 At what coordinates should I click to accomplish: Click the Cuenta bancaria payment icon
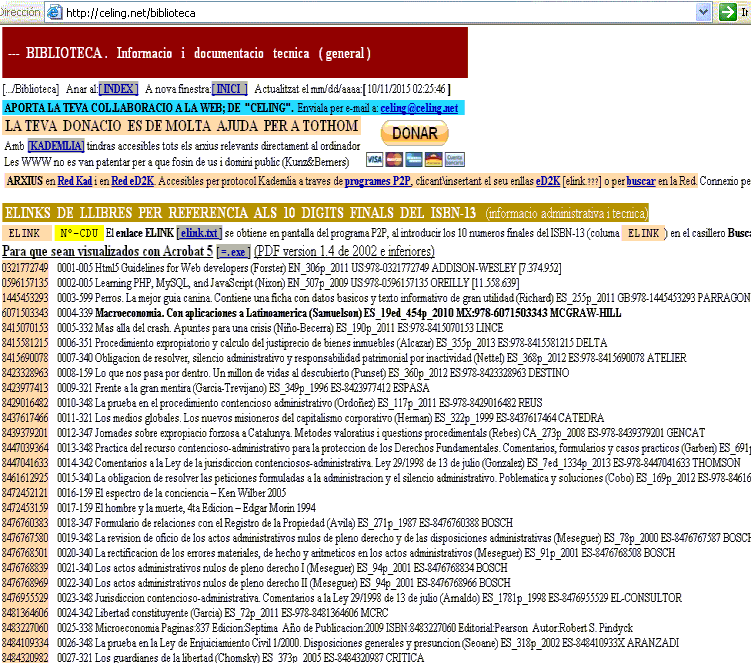454,160
